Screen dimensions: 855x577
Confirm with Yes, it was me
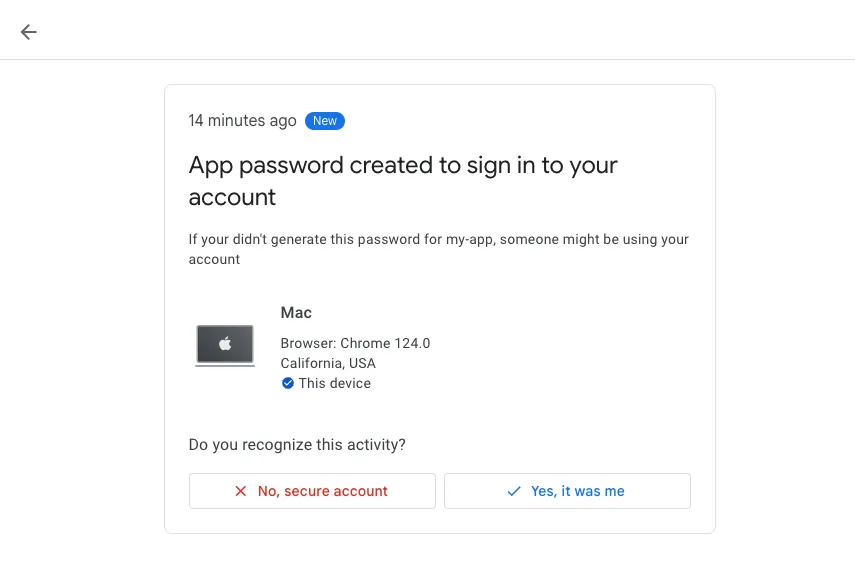point(567,491)
